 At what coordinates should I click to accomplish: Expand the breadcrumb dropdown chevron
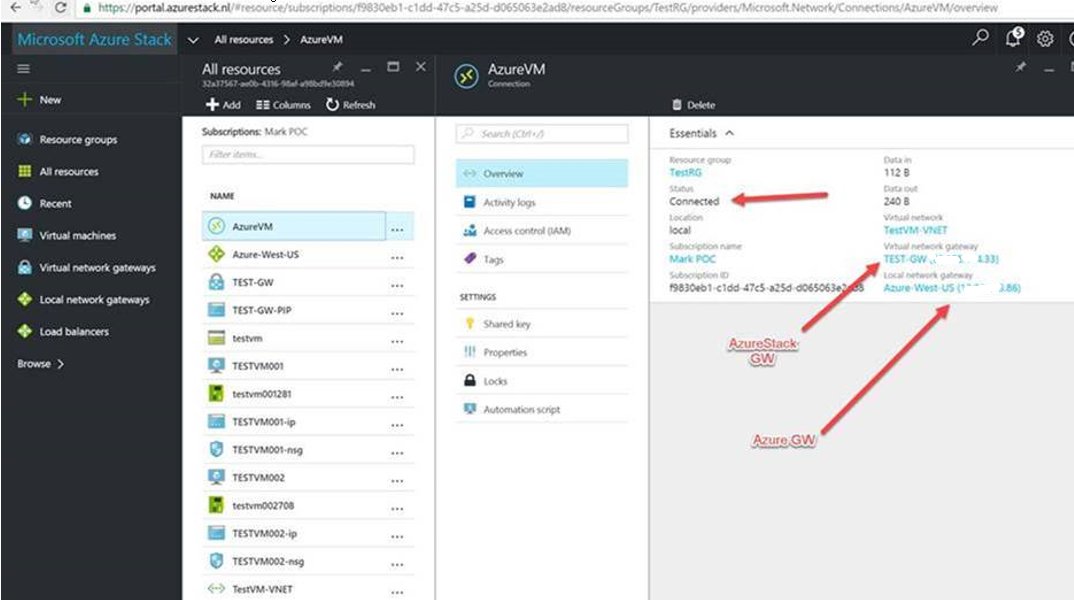coord(193,40)
